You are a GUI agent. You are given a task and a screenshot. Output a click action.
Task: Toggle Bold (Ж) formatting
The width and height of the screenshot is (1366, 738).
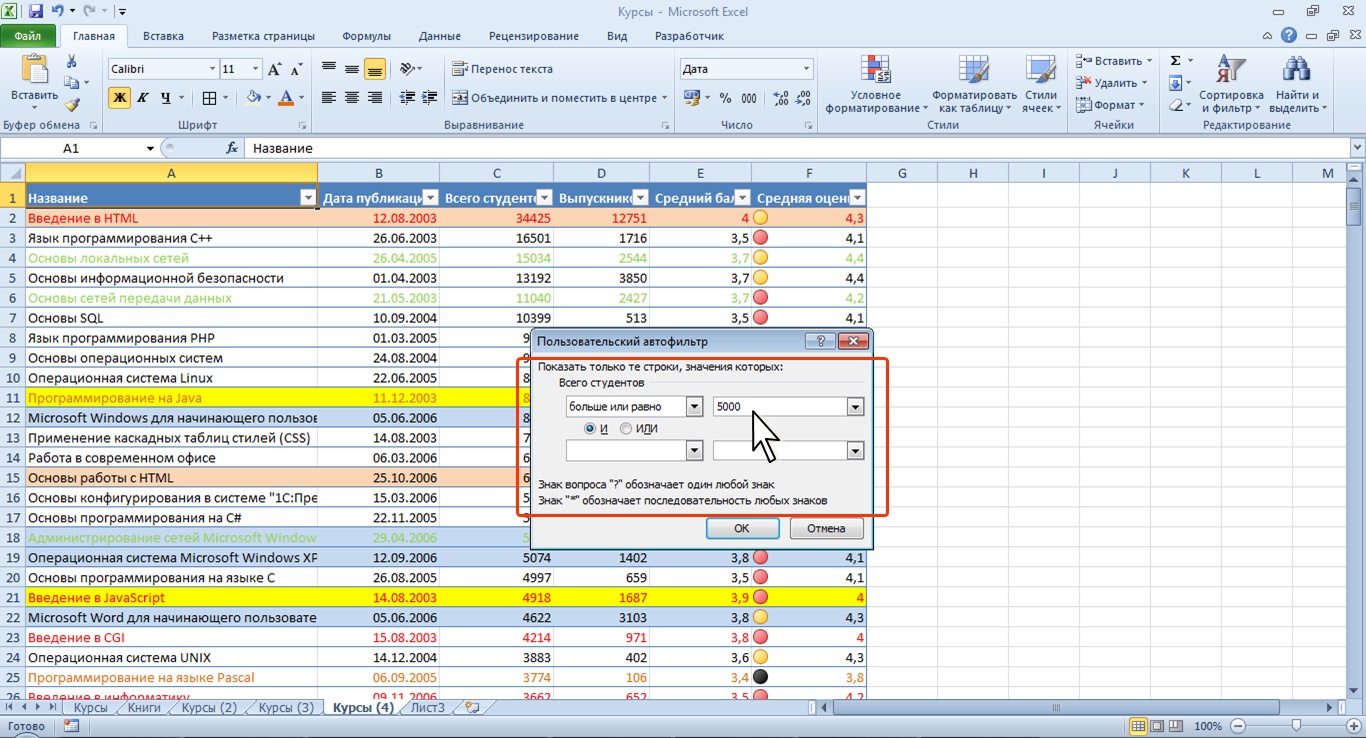click(120, 98)
